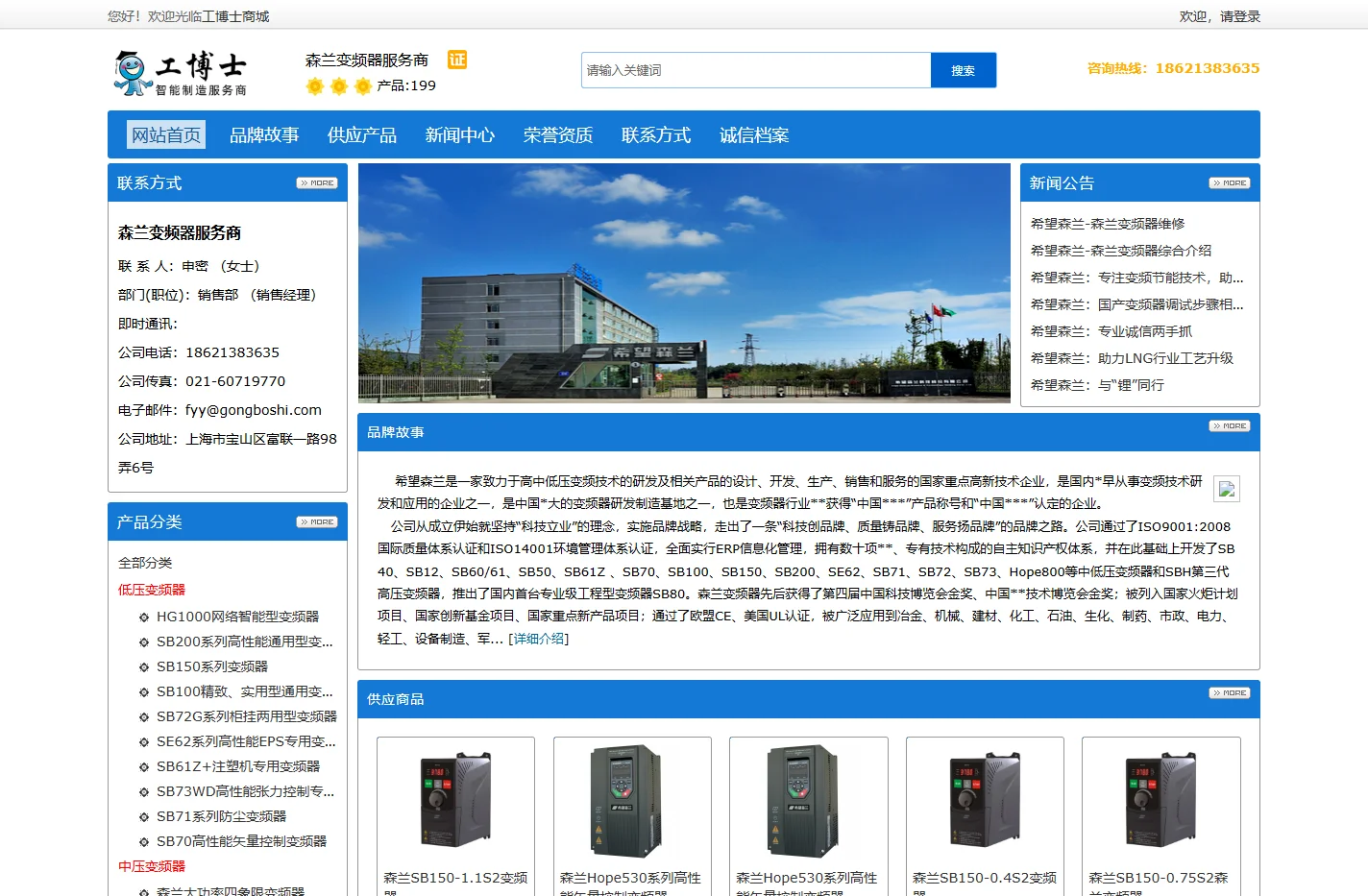Open SB71系列防尘变频器
This screenshot has height=896, width=1368.
point(221,816)
